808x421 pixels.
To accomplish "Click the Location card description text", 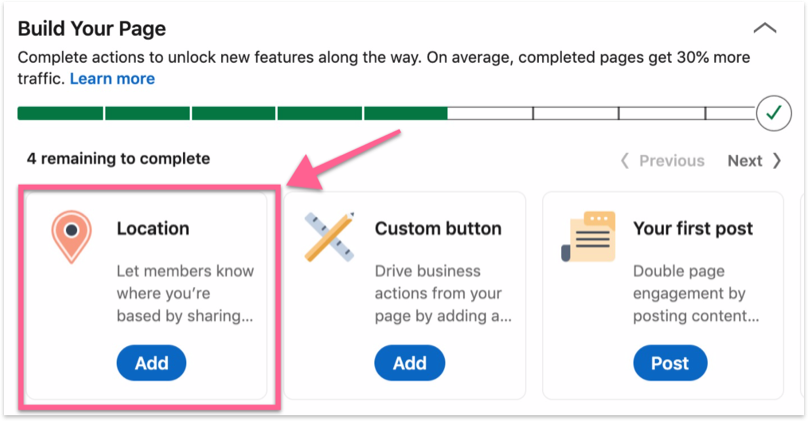I will coord(185,293).
